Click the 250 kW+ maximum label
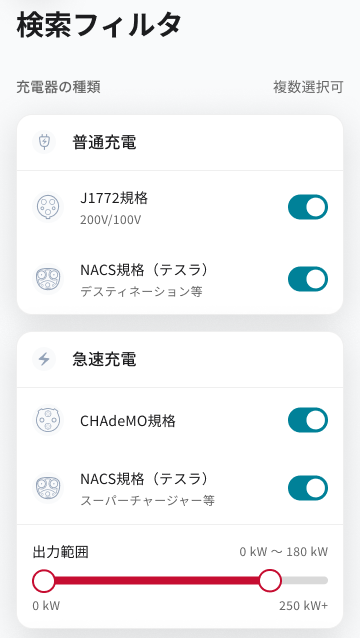Image resolution: width=360 pixels, height=638 pixels. (x=303, y=606)
